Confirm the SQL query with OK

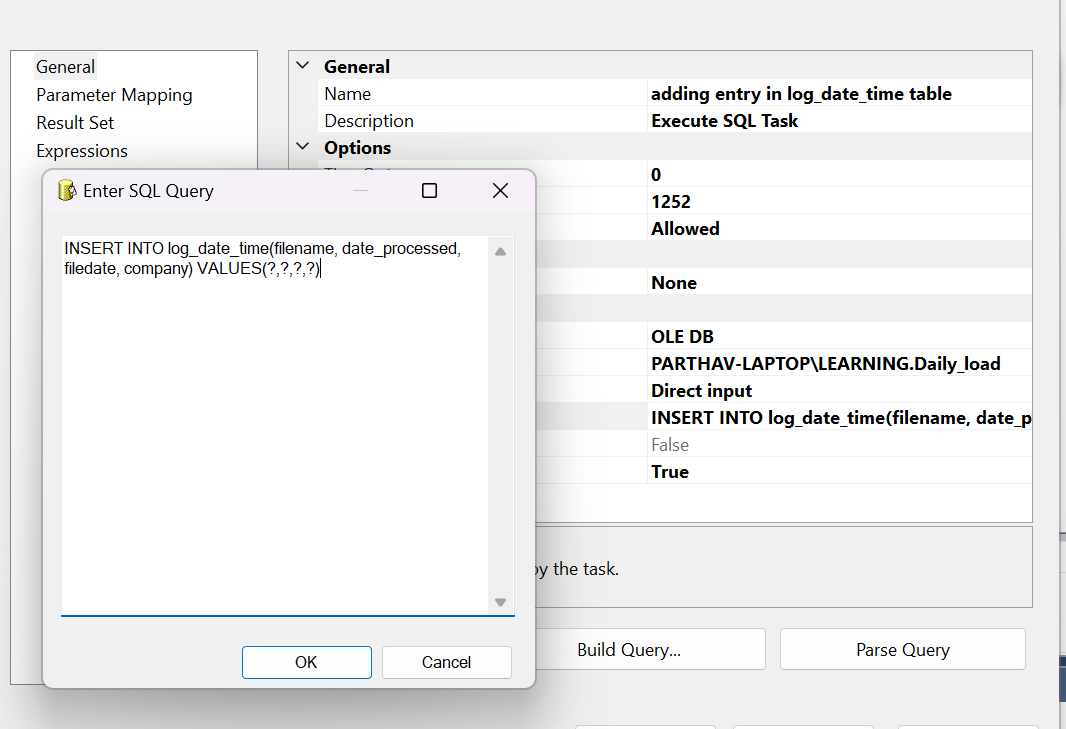(x=306, y=662)
